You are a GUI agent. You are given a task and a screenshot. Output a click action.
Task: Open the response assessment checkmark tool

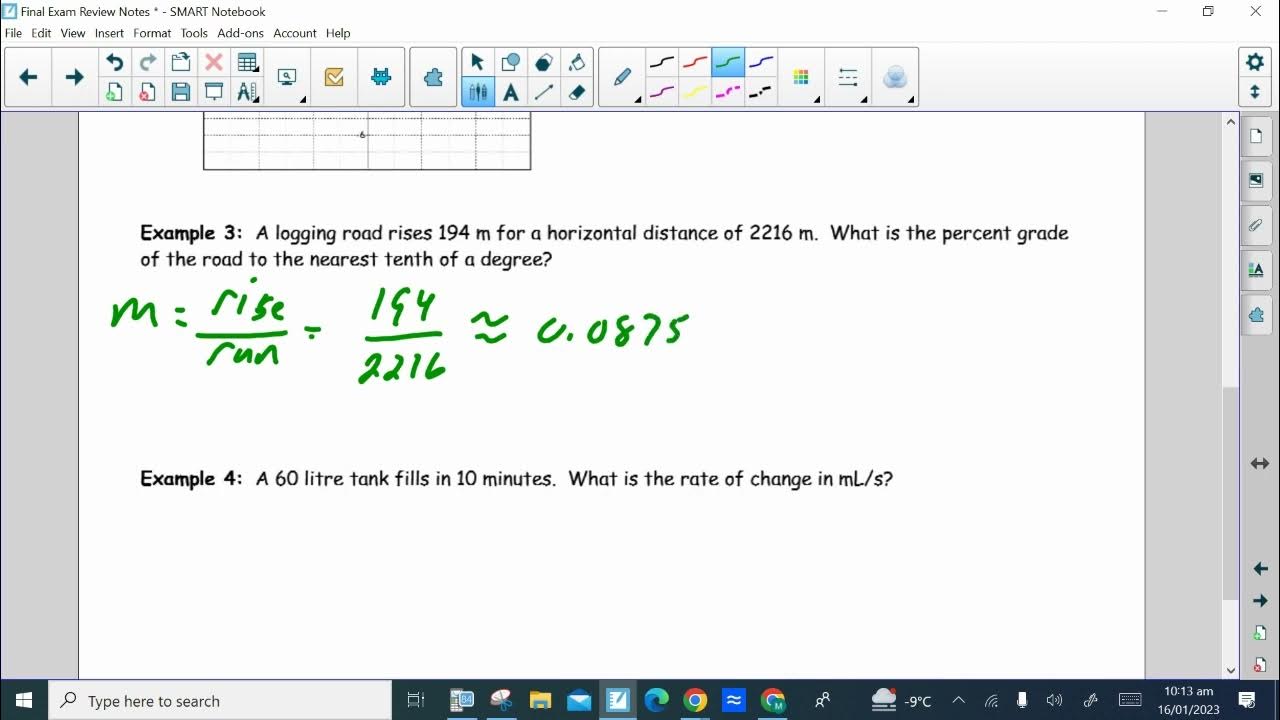334,77
